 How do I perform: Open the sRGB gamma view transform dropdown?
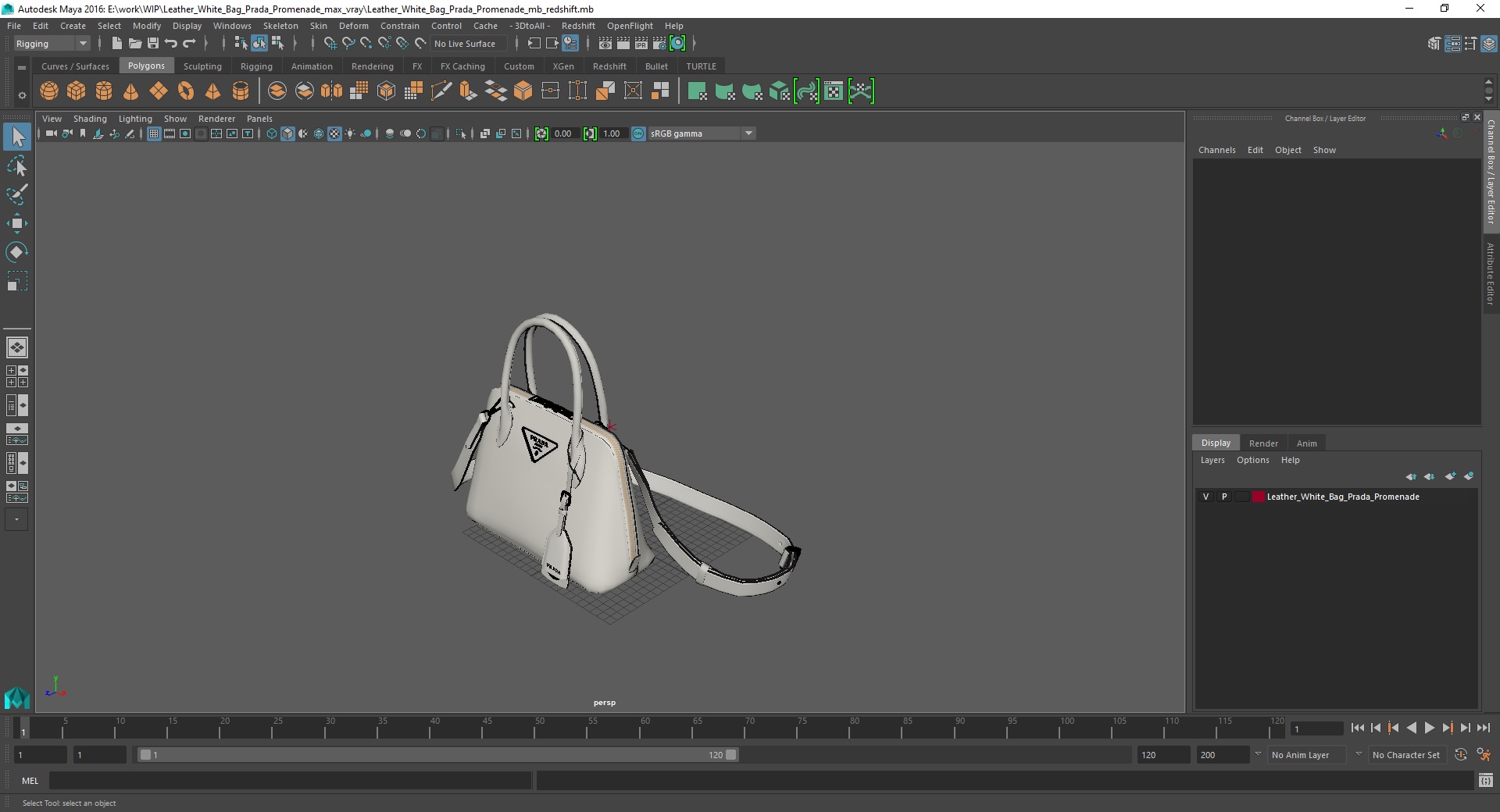[x=702, y=134]
